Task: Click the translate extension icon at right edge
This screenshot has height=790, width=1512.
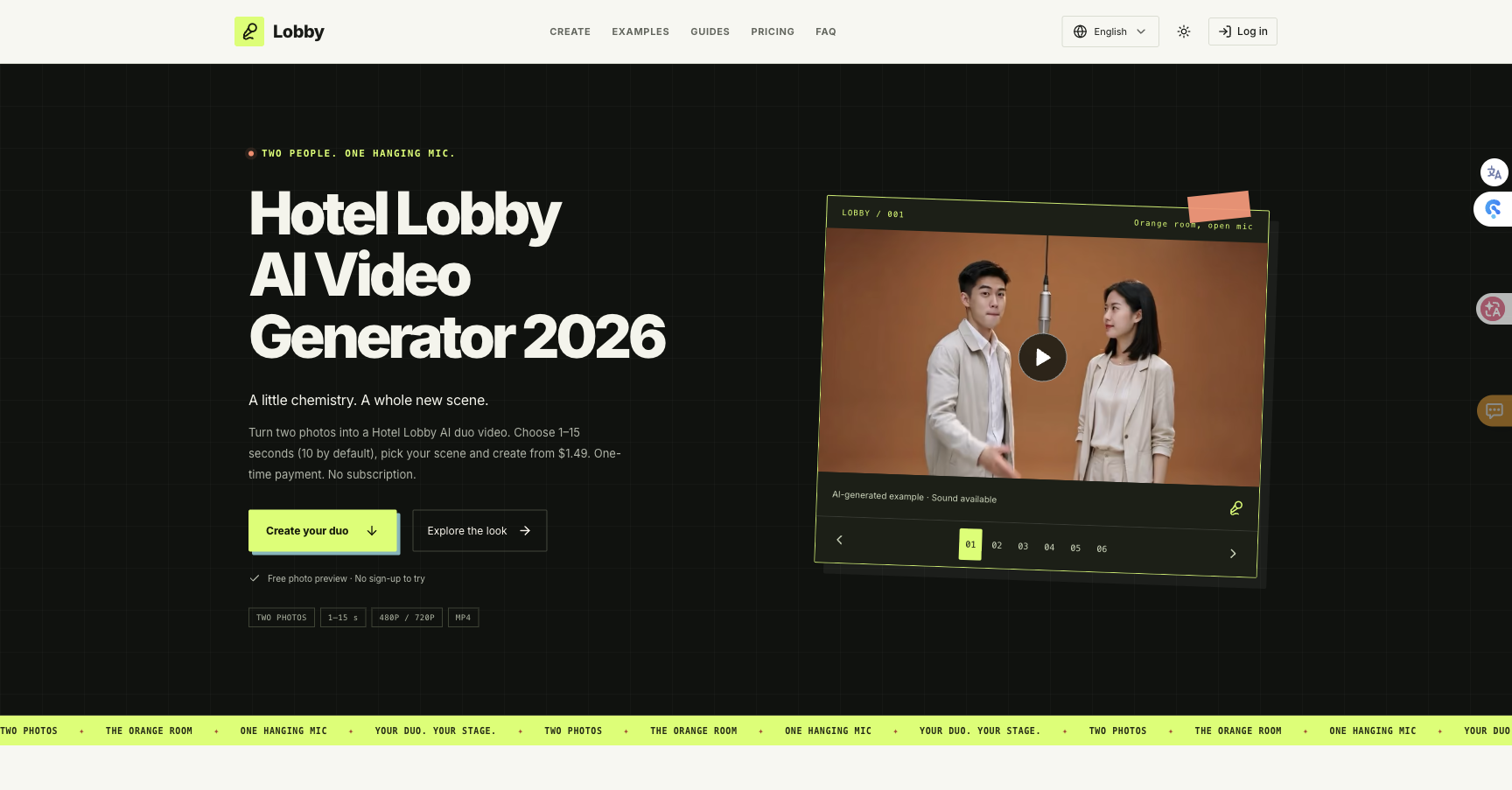Action: [1494, 172]
